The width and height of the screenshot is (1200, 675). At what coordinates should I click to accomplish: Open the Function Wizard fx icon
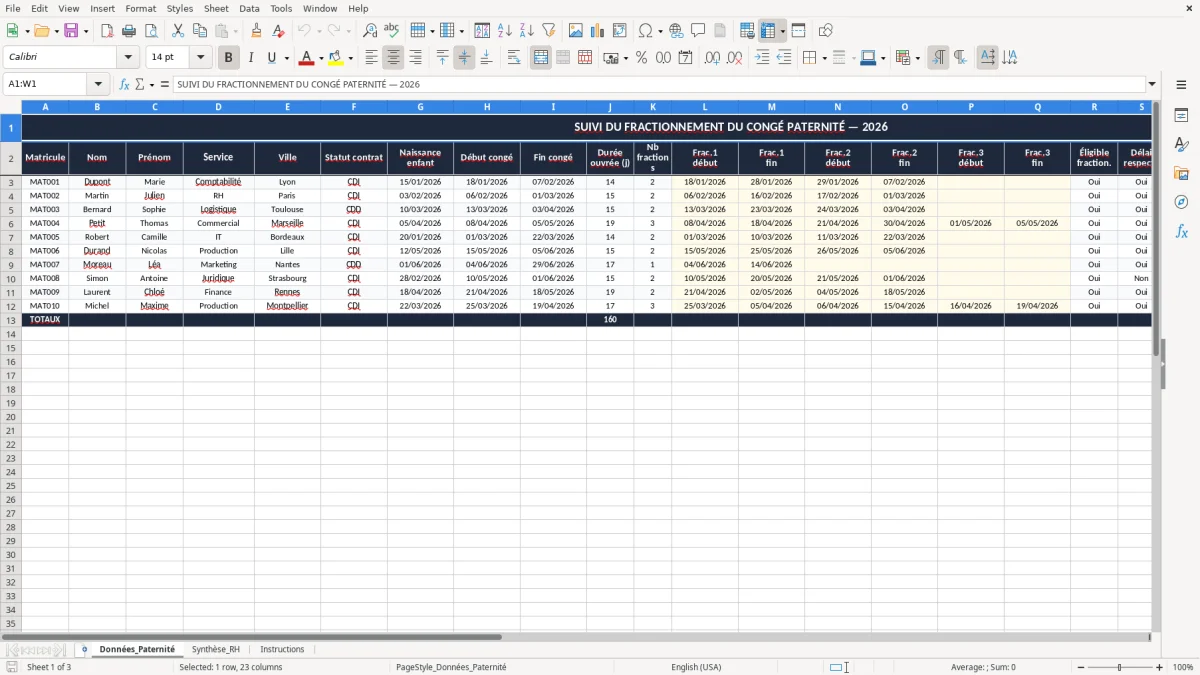coord(125,85)
